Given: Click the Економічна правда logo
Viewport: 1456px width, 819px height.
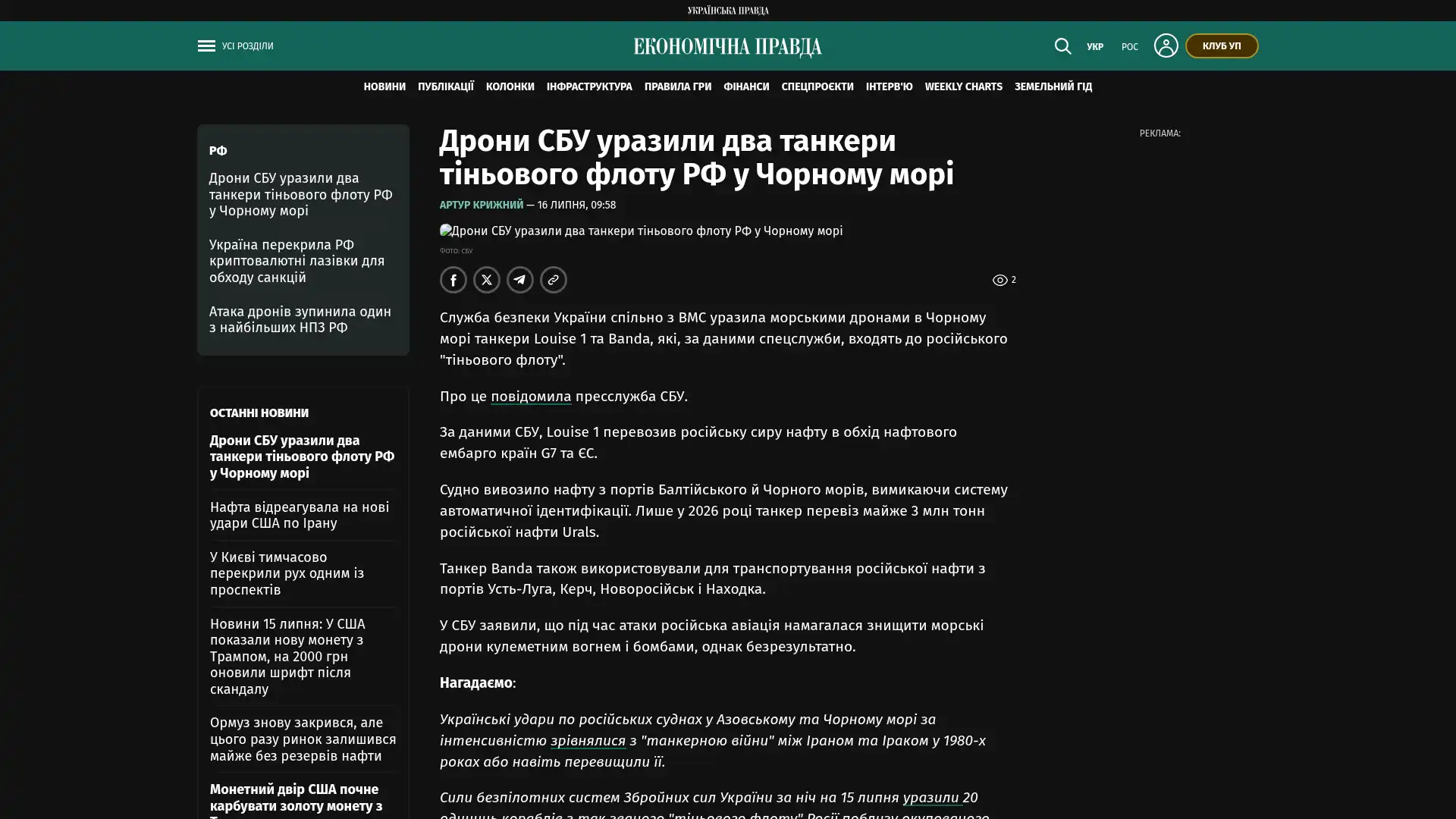Looking at the screenshot, I should (x=727, y=47).
